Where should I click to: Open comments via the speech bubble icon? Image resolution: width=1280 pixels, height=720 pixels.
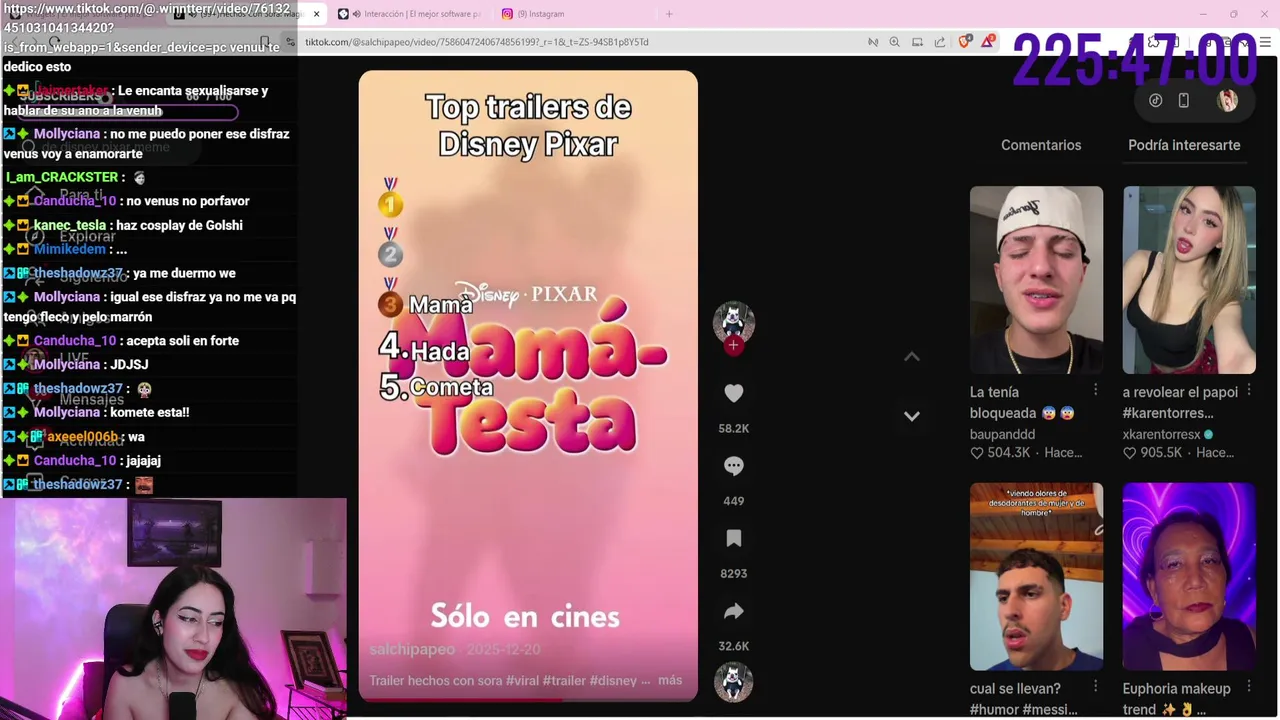click(x=733, y=466)
